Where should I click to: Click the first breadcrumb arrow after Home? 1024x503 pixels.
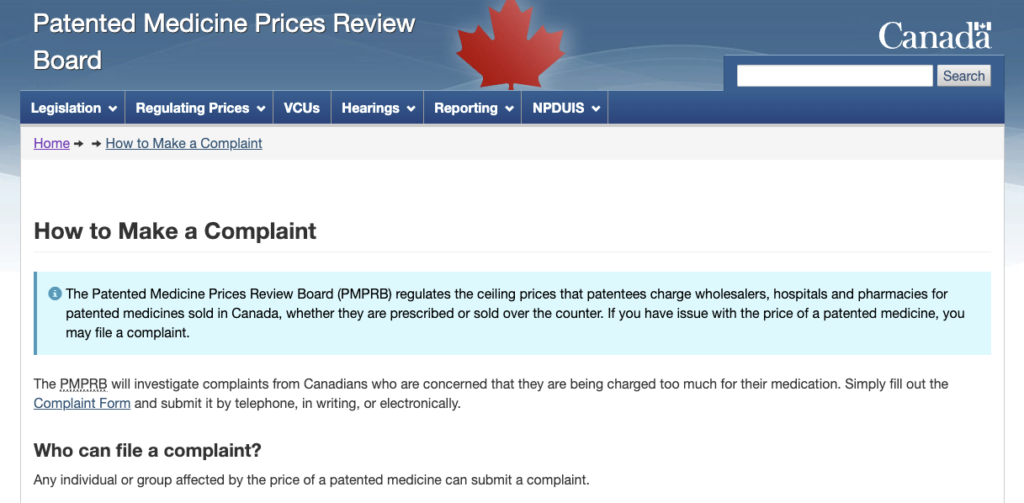coord(79,144)
